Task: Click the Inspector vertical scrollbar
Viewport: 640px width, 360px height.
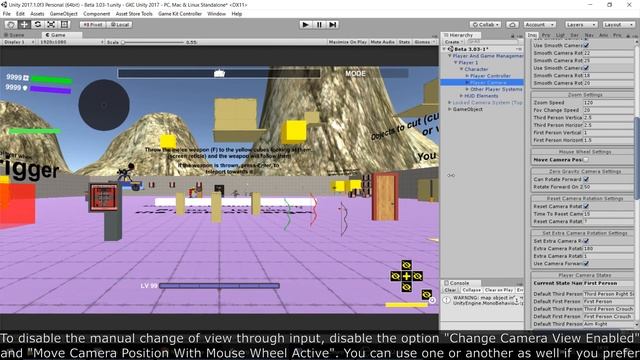Action: [637, 158]
